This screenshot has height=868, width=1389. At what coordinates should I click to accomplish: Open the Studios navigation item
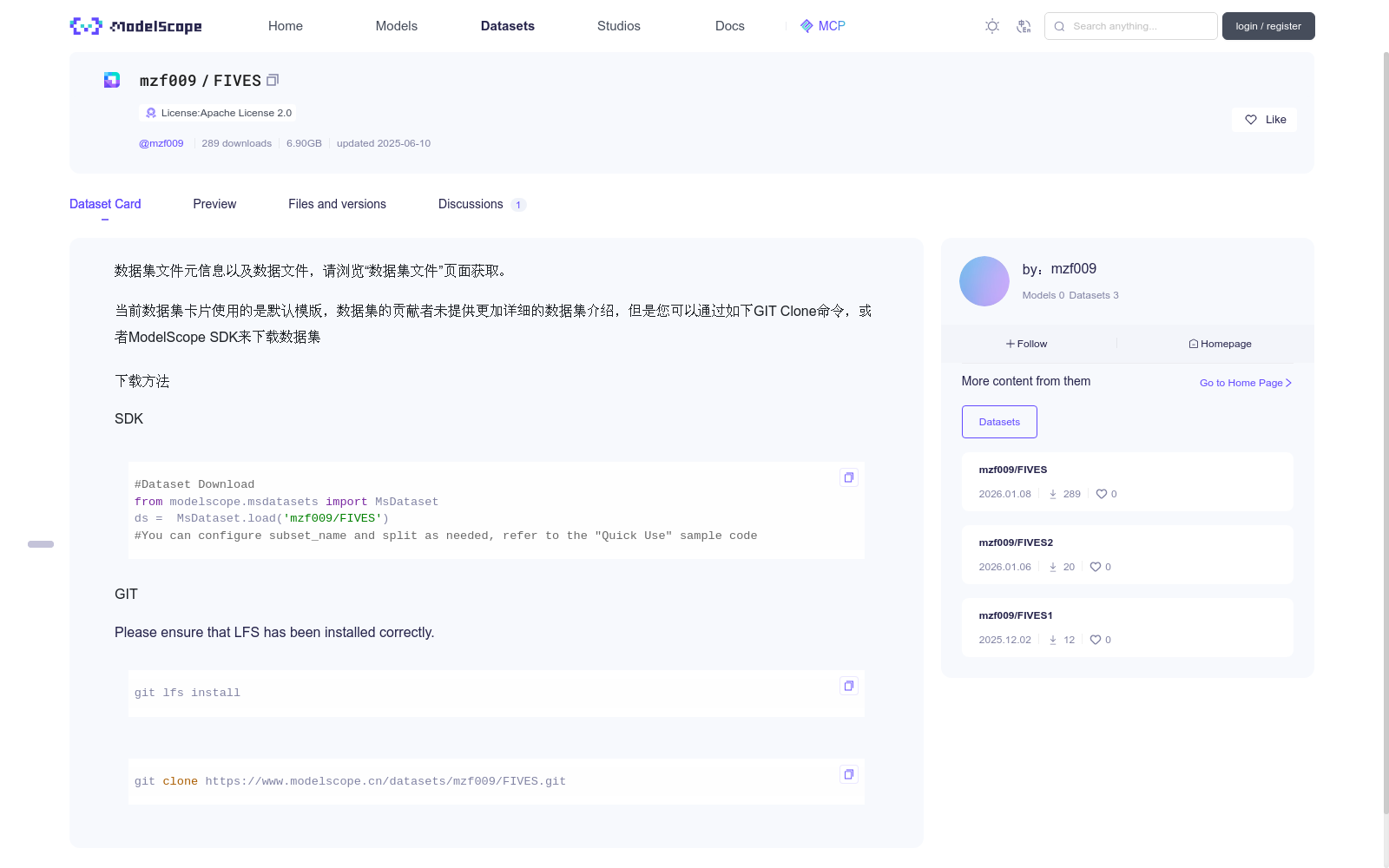619,26
